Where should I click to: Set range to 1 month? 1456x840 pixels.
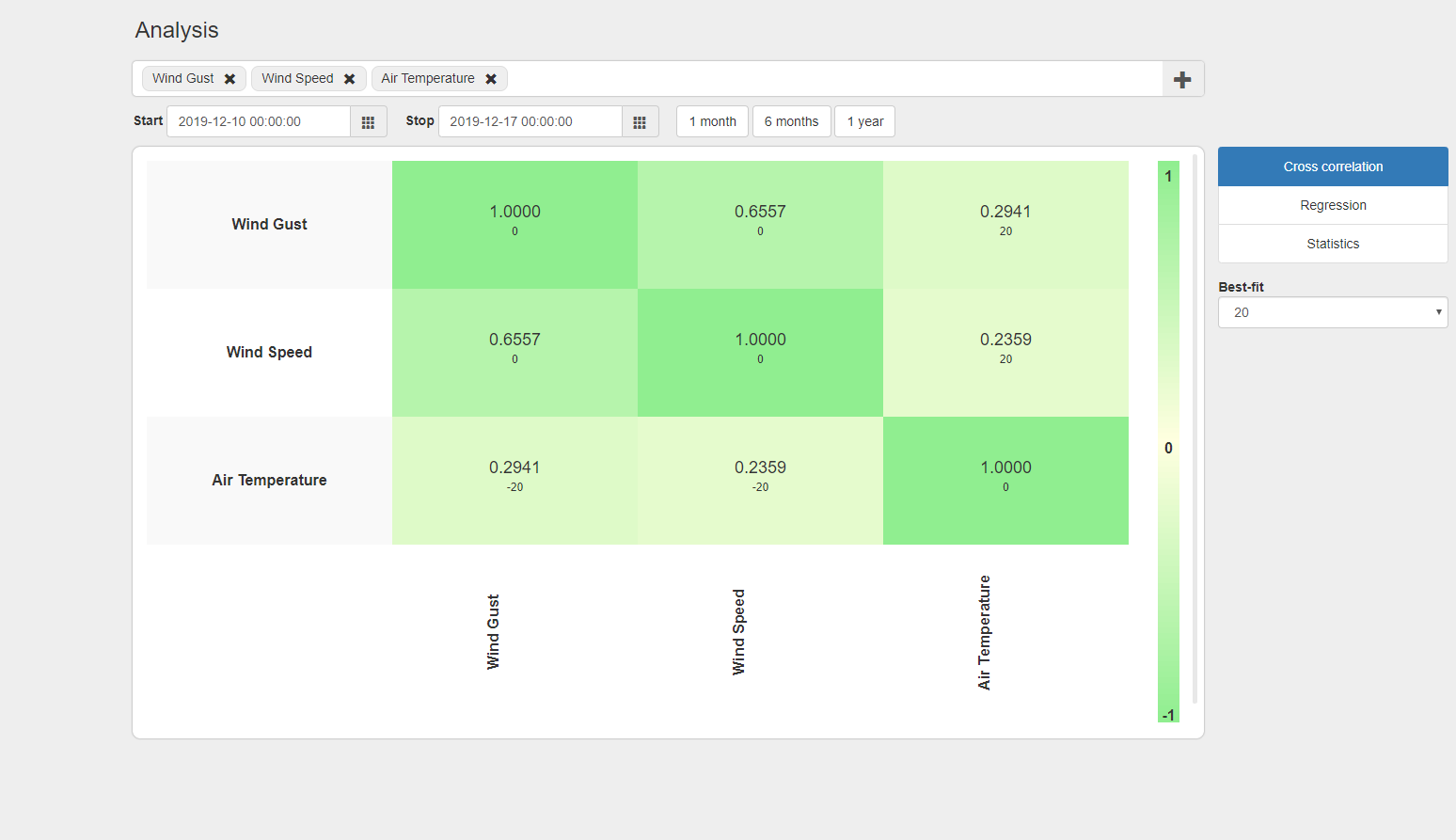click(713, 121)
